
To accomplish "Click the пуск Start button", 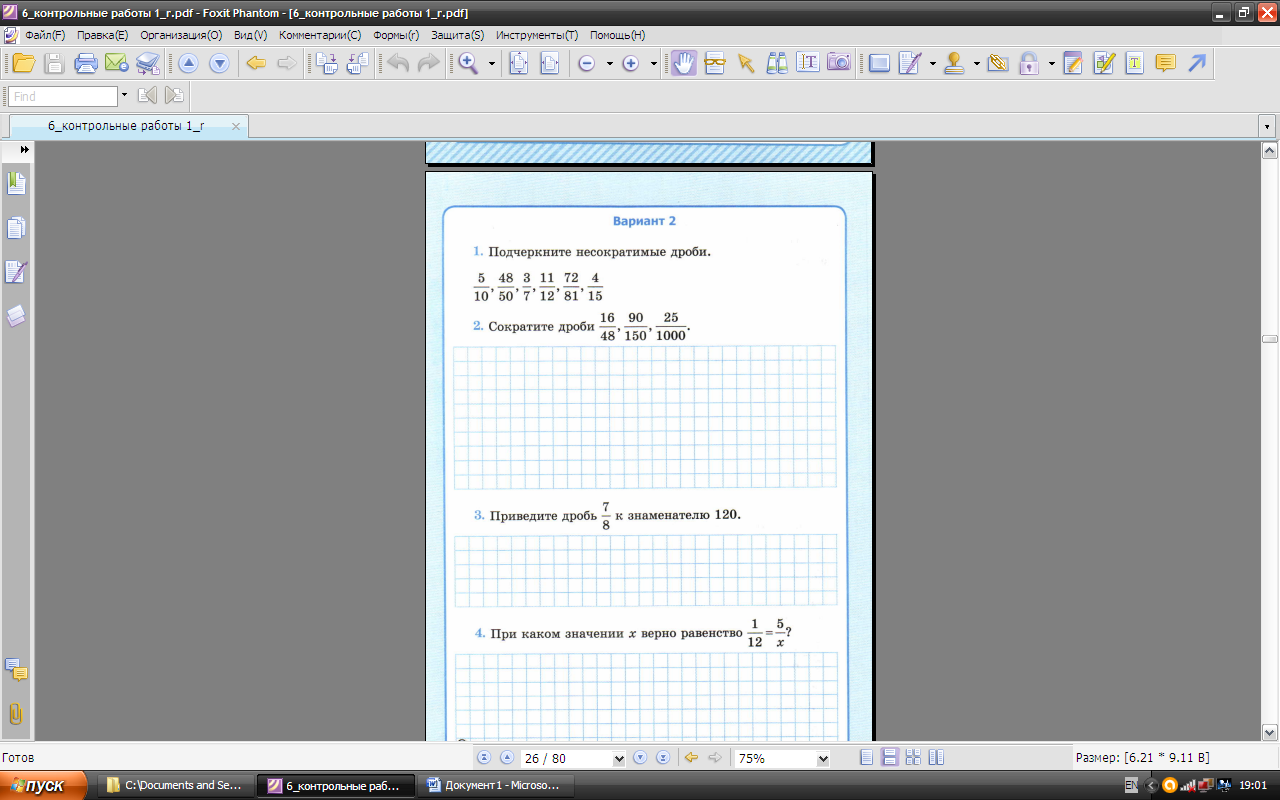I will (x=36, y=786).
